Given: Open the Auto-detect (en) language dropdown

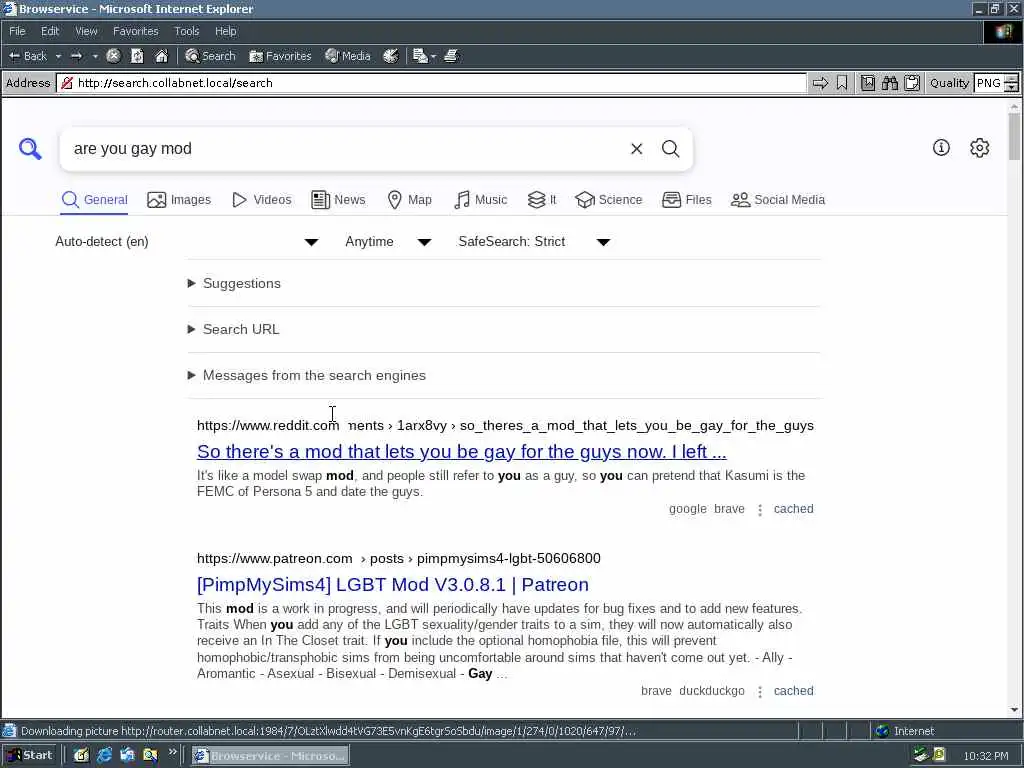Looking at the screenshot, I should click(x=187, y=242).
